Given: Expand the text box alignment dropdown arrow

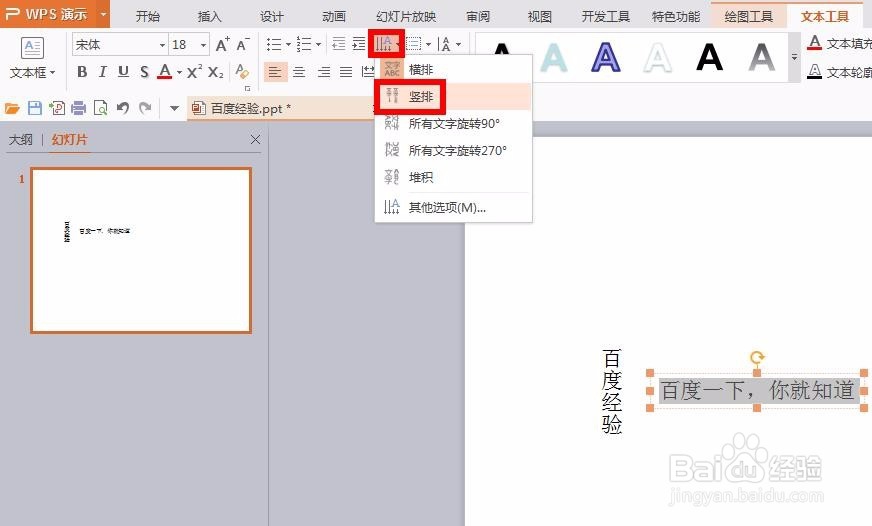Looking at the screenshot, I should coord(428,44).
